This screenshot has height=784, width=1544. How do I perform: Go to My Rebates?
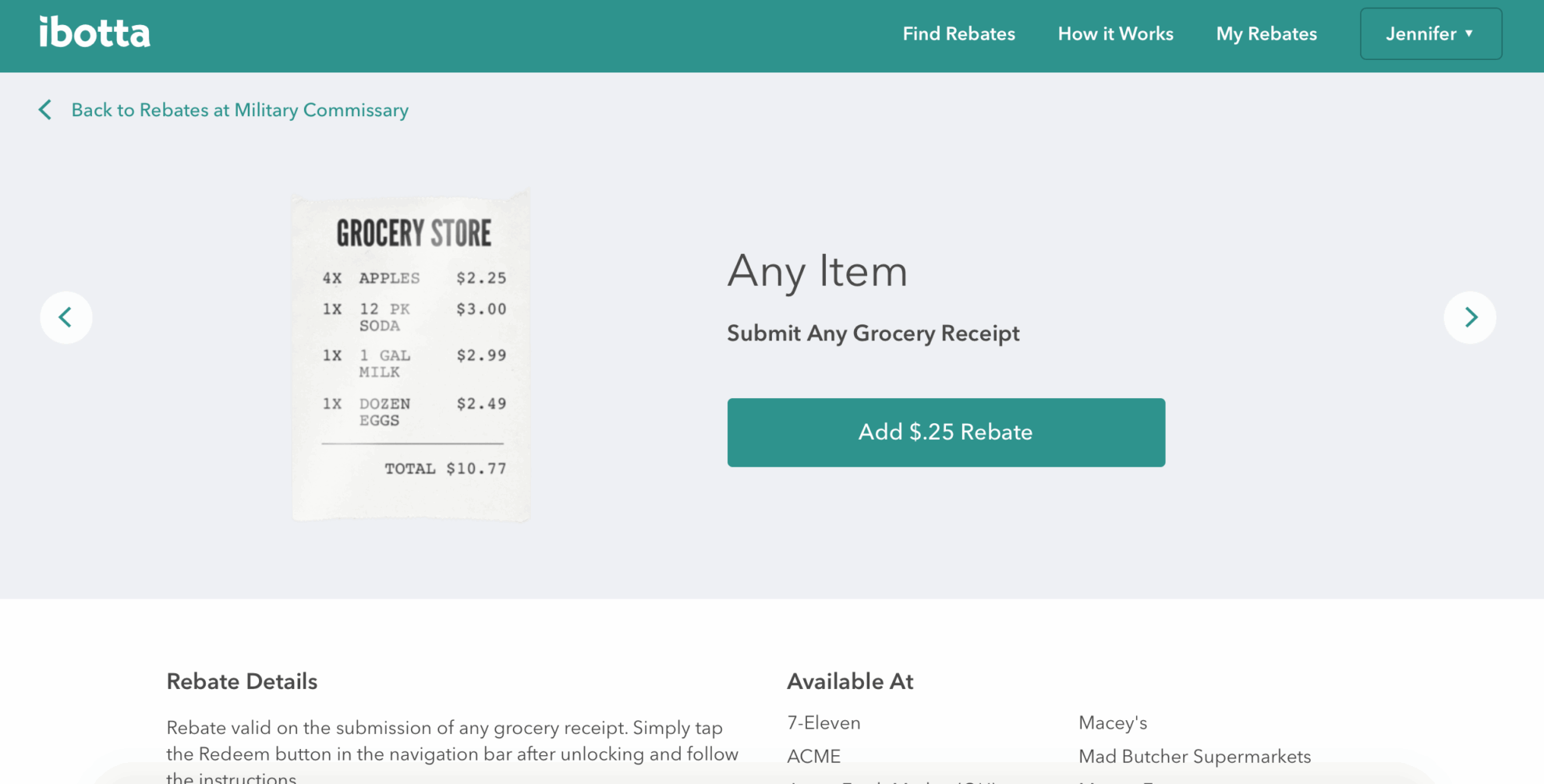pyautogui.click(x=1266, y=34)
